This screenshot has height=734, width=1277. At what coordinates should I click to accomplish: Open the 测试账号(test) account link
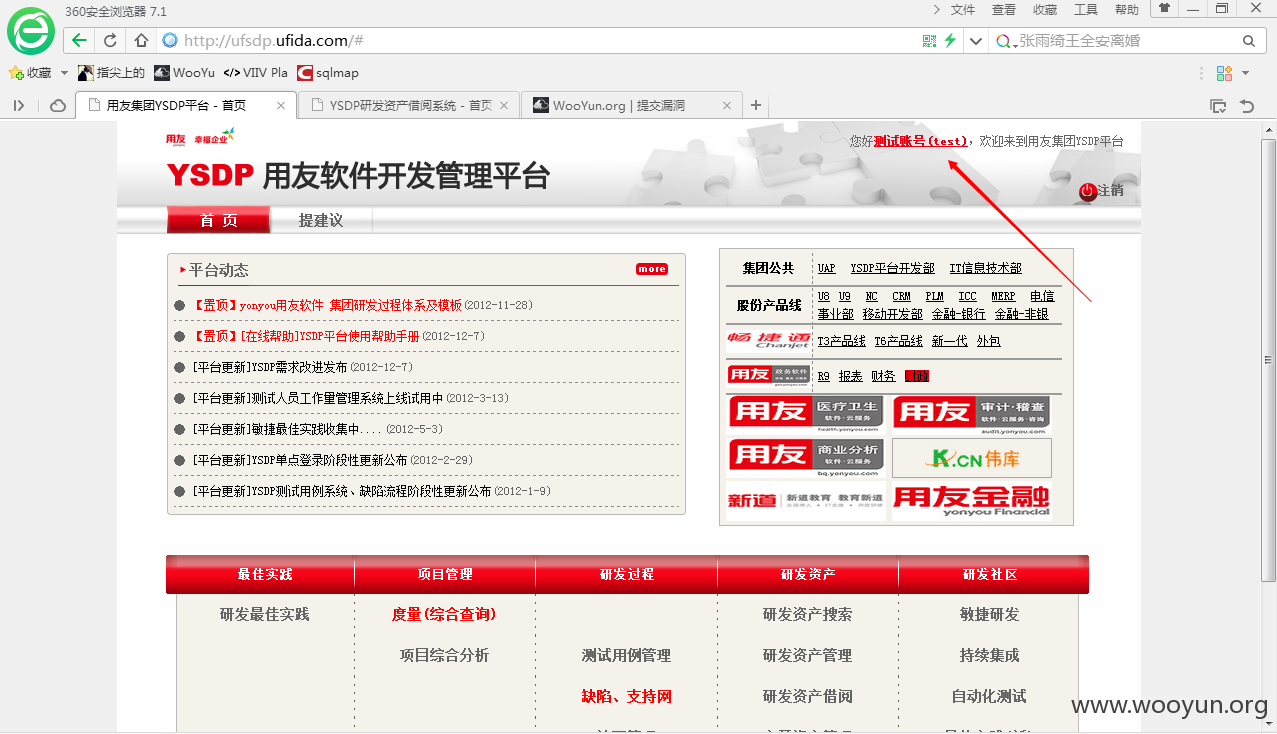click(x=921, y=142)
